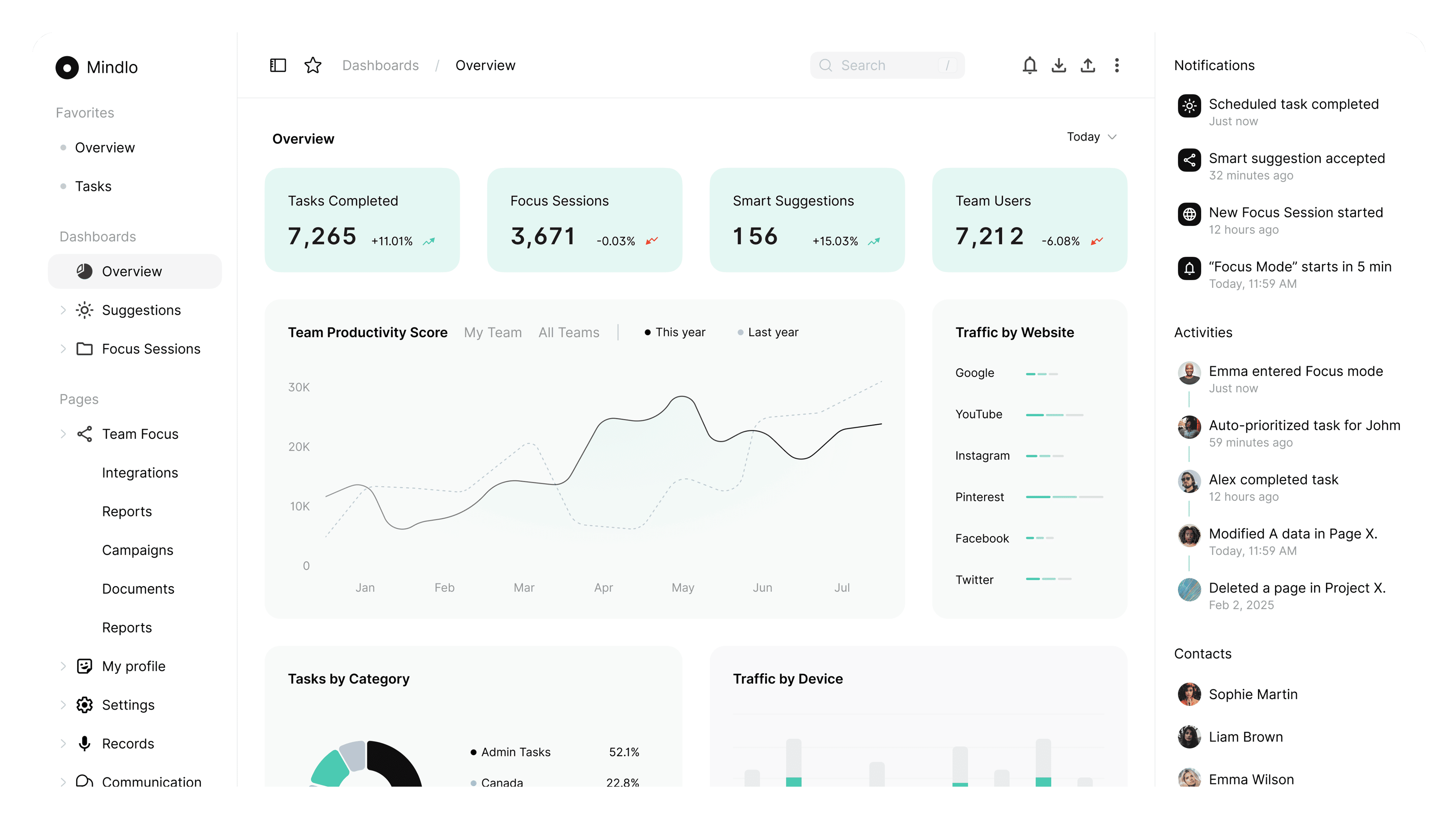
Task: Click the favorite star icon
Action: click(x=312, y=66)
